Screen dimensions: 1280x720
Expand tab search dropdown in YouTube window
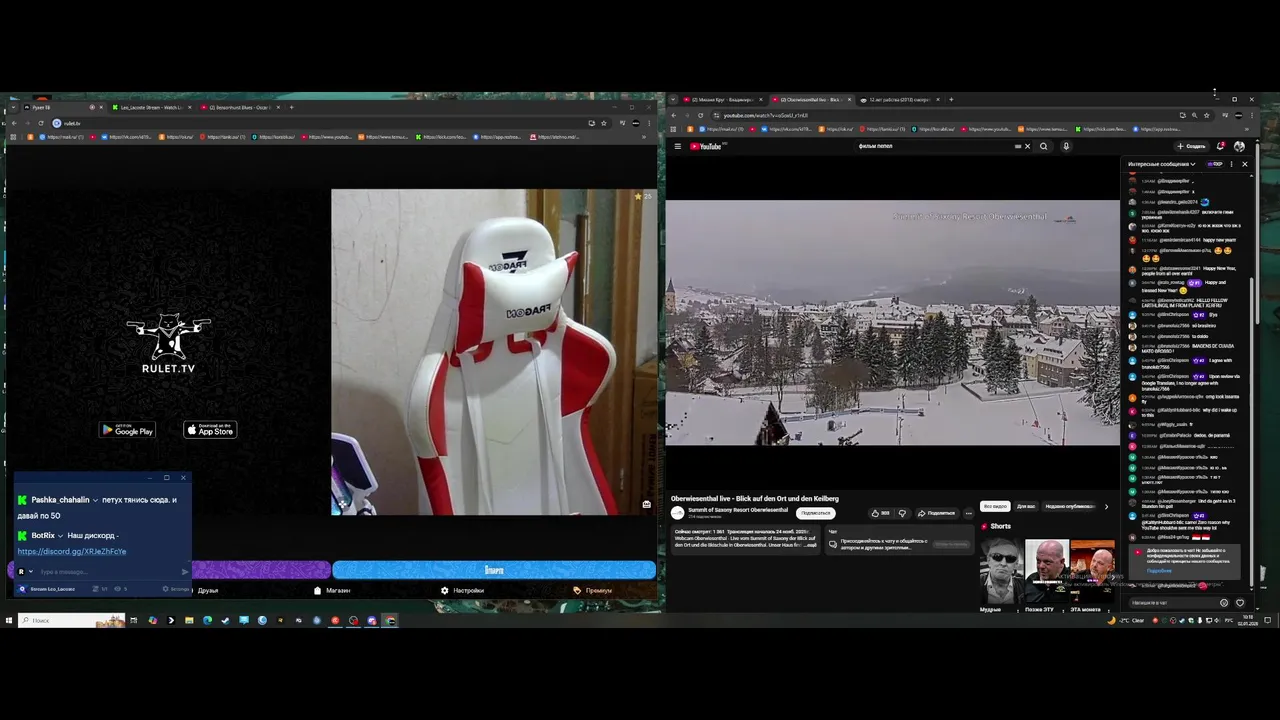coord(673,99)
